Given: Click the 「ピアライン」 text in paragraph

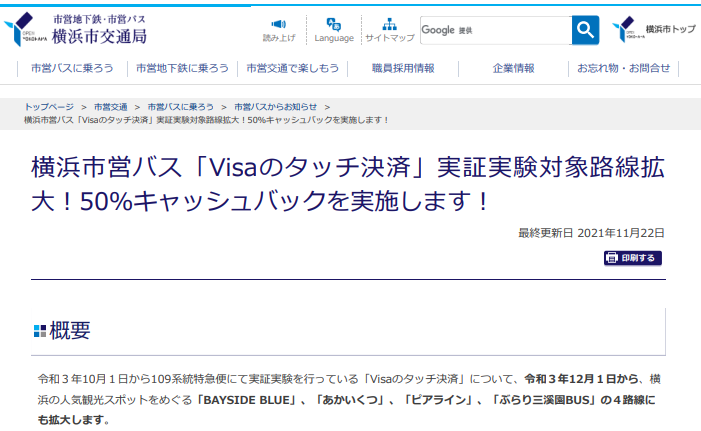Looking at the screenshot, I should [438, 400].
